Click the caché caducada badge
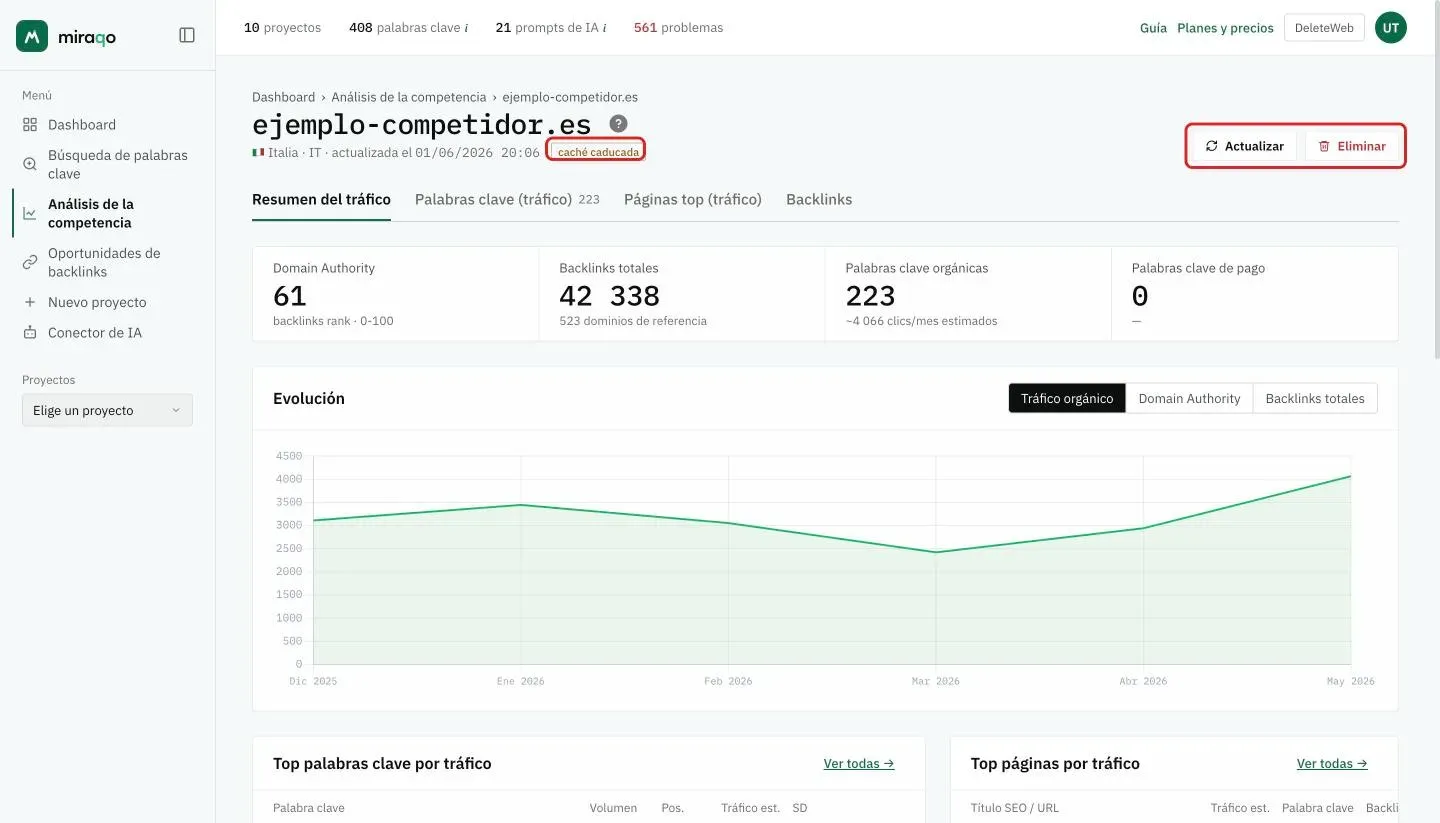This screenshot has height=823, width=1440. (598, 152)
